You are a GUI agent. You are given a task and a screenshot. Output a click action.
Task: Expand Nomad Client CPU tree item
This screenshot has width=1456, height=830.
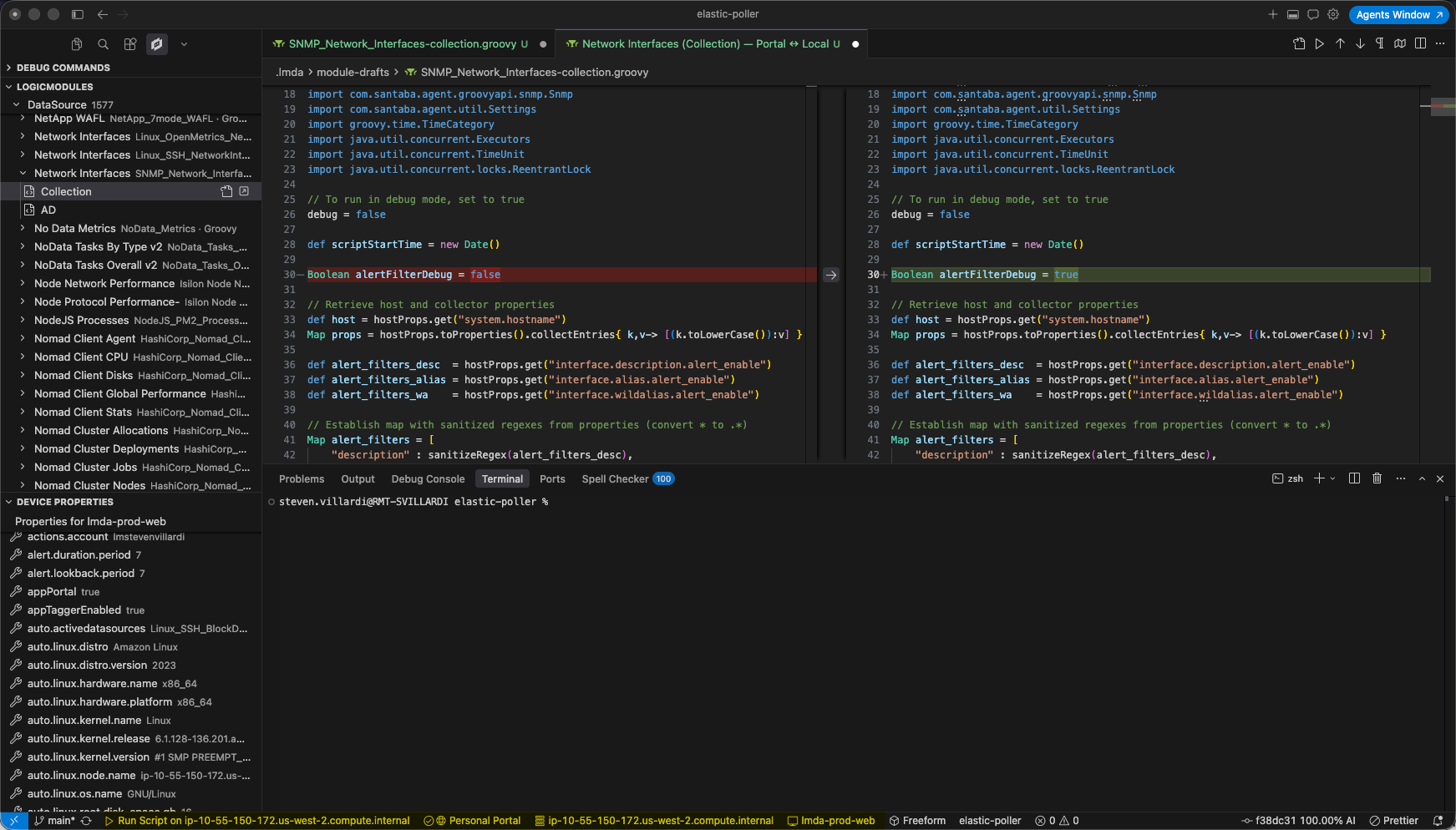pos(23,357)
